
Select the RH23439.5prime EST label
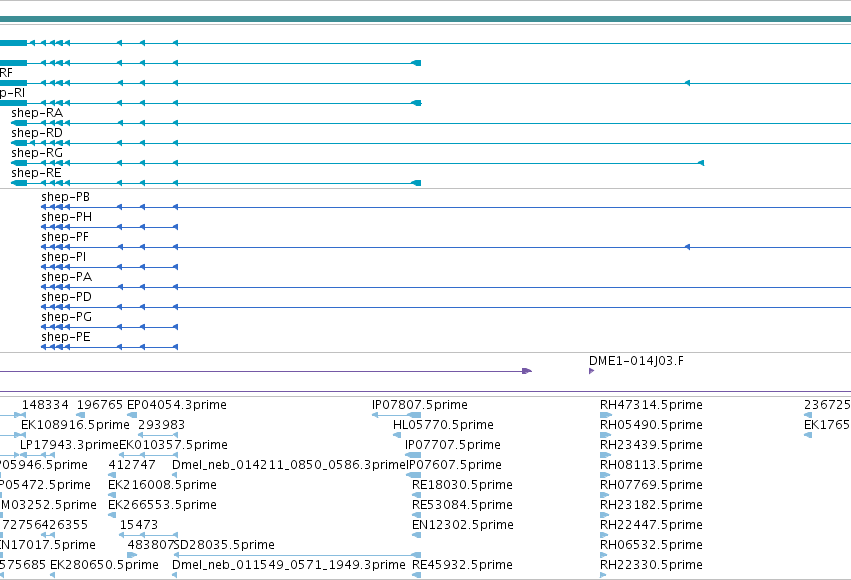tap(651, 445)
